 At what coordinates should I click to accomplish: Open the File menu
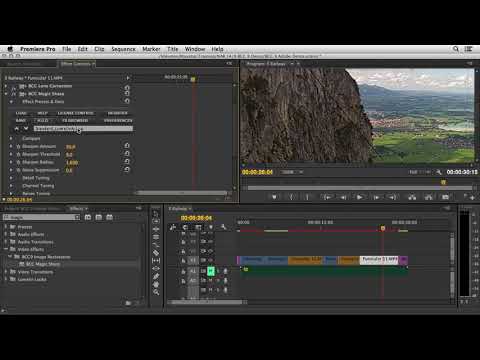[x=66, y=49]
